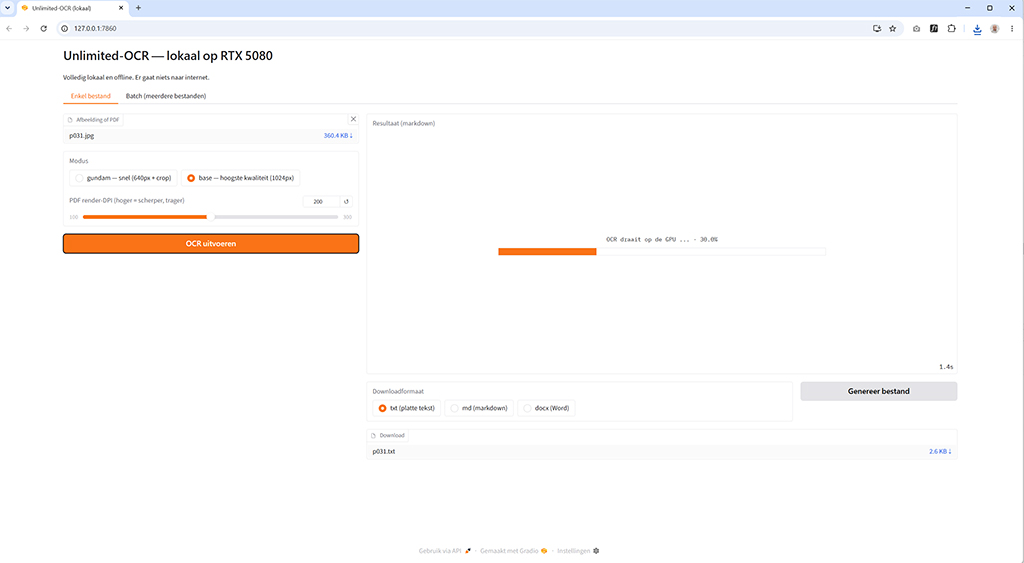Choose docx (Word) format
The width and height of the screenshot is (1024, 563).
pos(546,408)
